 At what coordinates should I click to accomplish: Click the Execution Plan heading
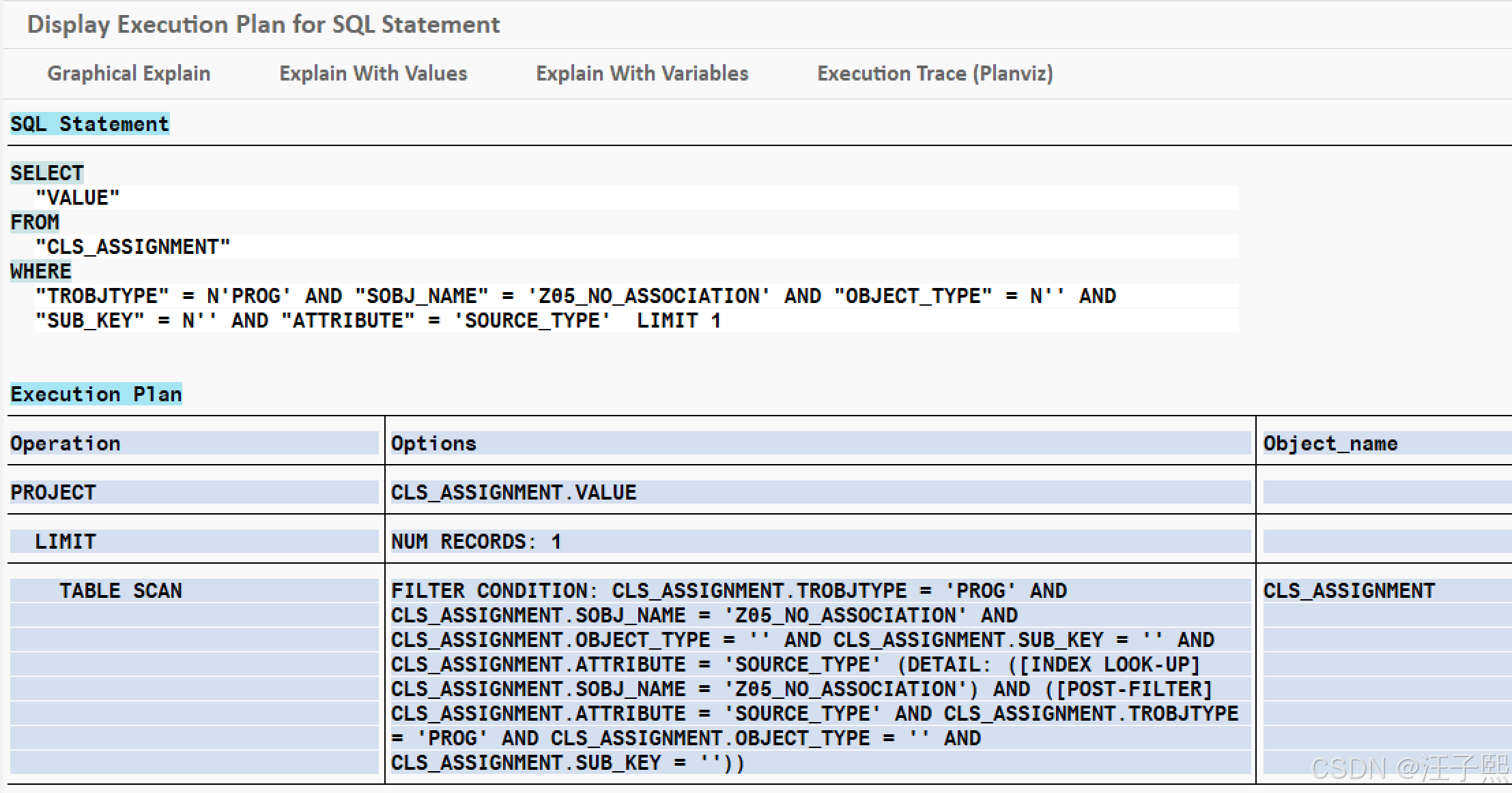96,394
